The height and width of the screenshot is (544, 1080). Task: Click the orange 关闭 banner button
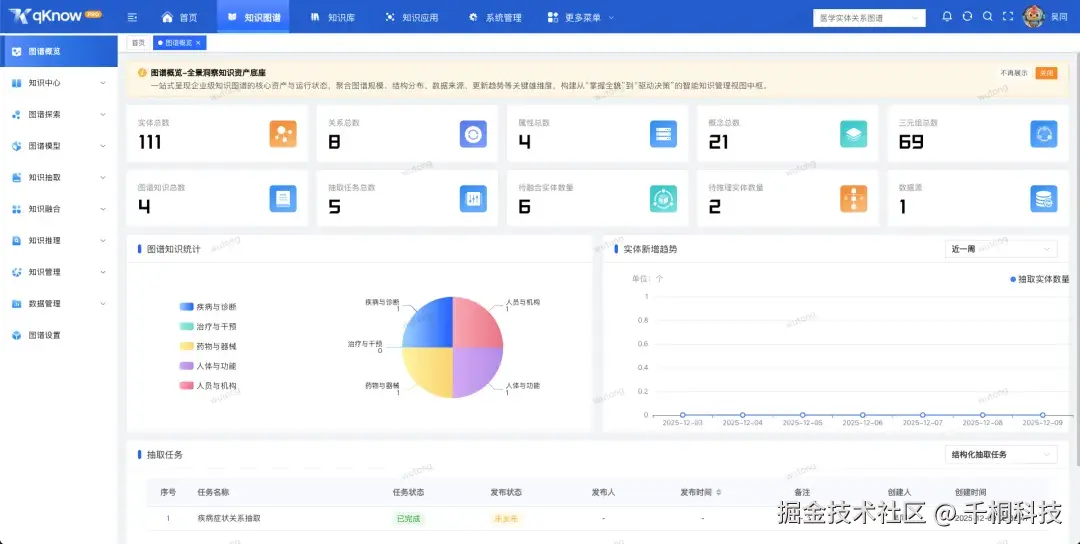pyautogui.click(x=1046, y=73)
